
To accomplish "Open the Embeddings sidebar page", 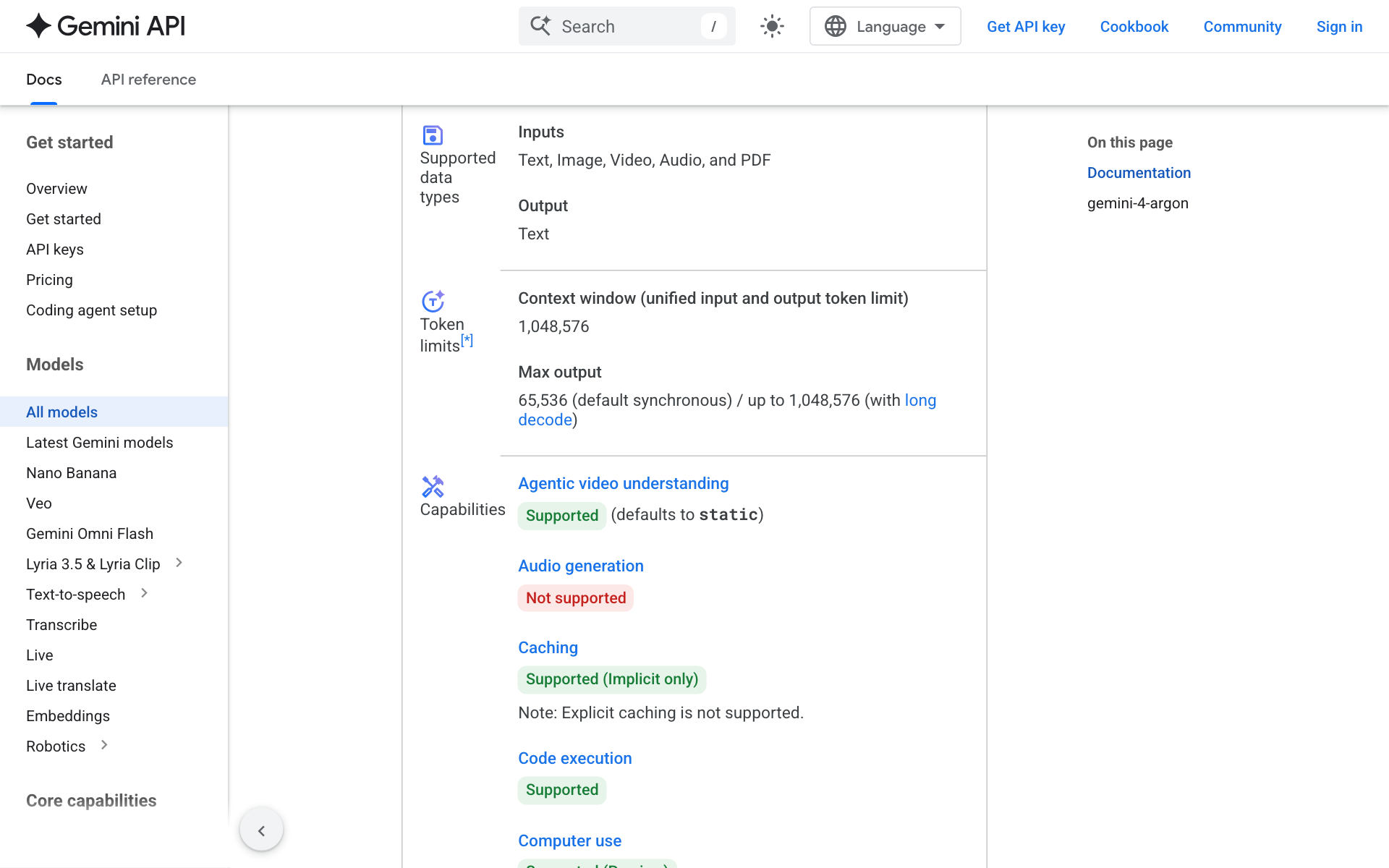I will click(68, 716).
